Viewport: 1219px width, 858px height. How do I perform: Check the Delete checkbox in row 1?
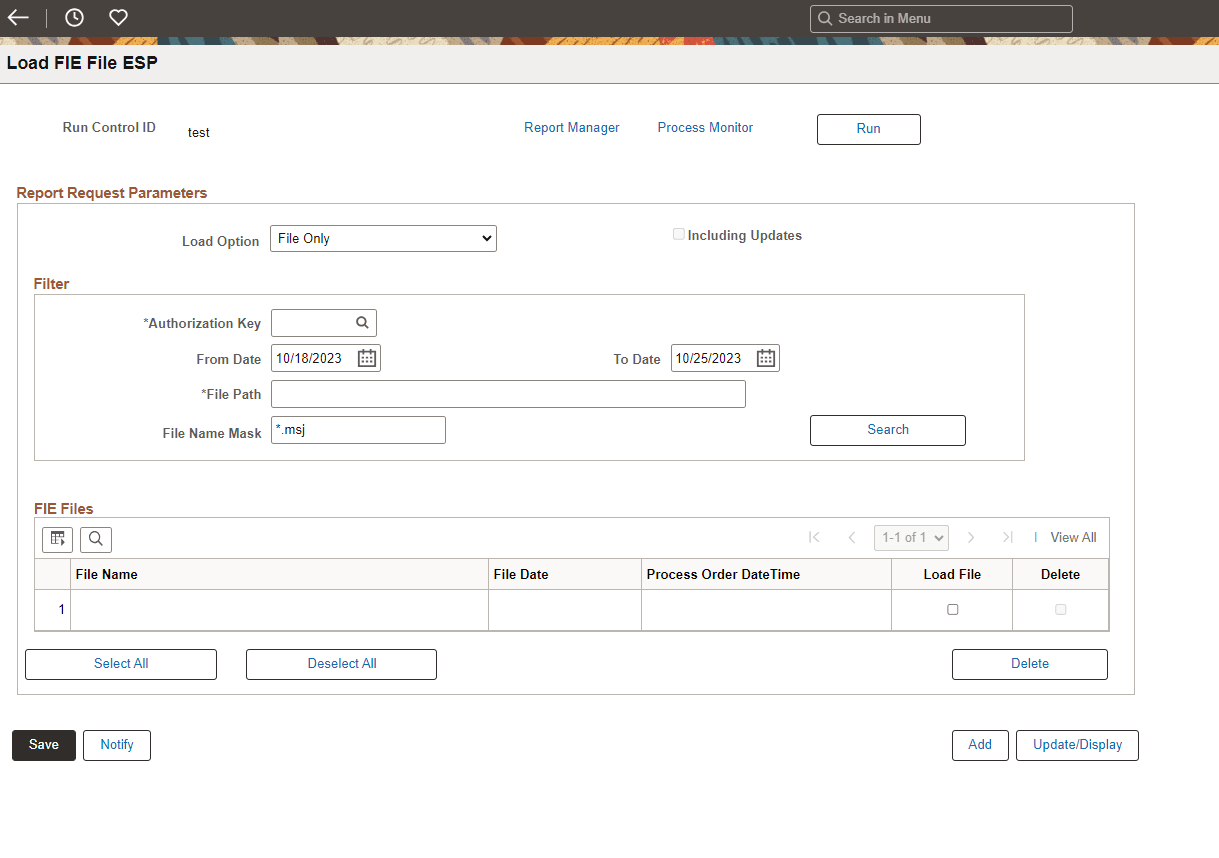point(1060,608)
